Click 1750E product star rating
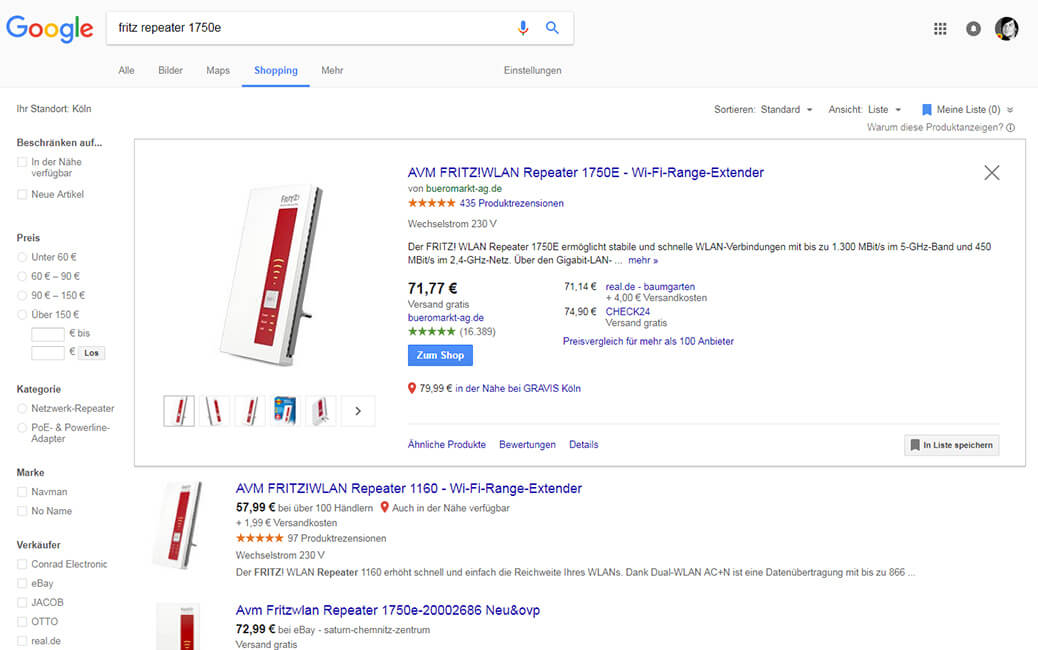Viewport: 1038px width, 650px height. pos(432,203)
